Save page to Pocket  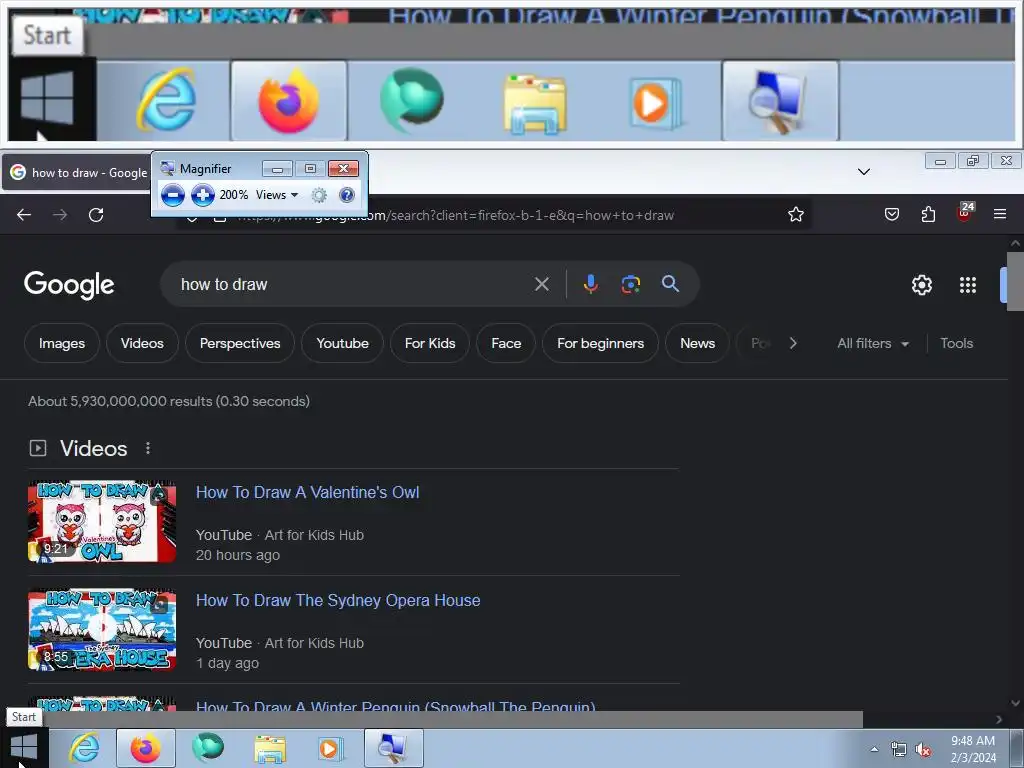(891, 214)
